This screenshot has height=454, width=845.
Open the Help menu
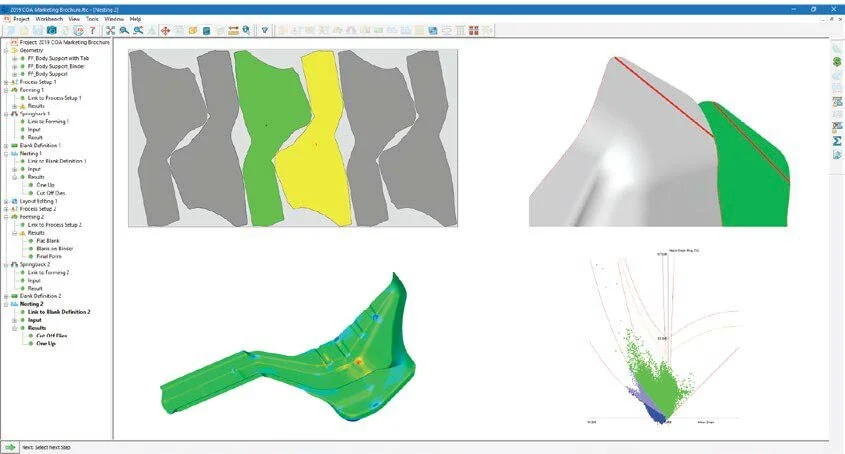click(135, 19)
